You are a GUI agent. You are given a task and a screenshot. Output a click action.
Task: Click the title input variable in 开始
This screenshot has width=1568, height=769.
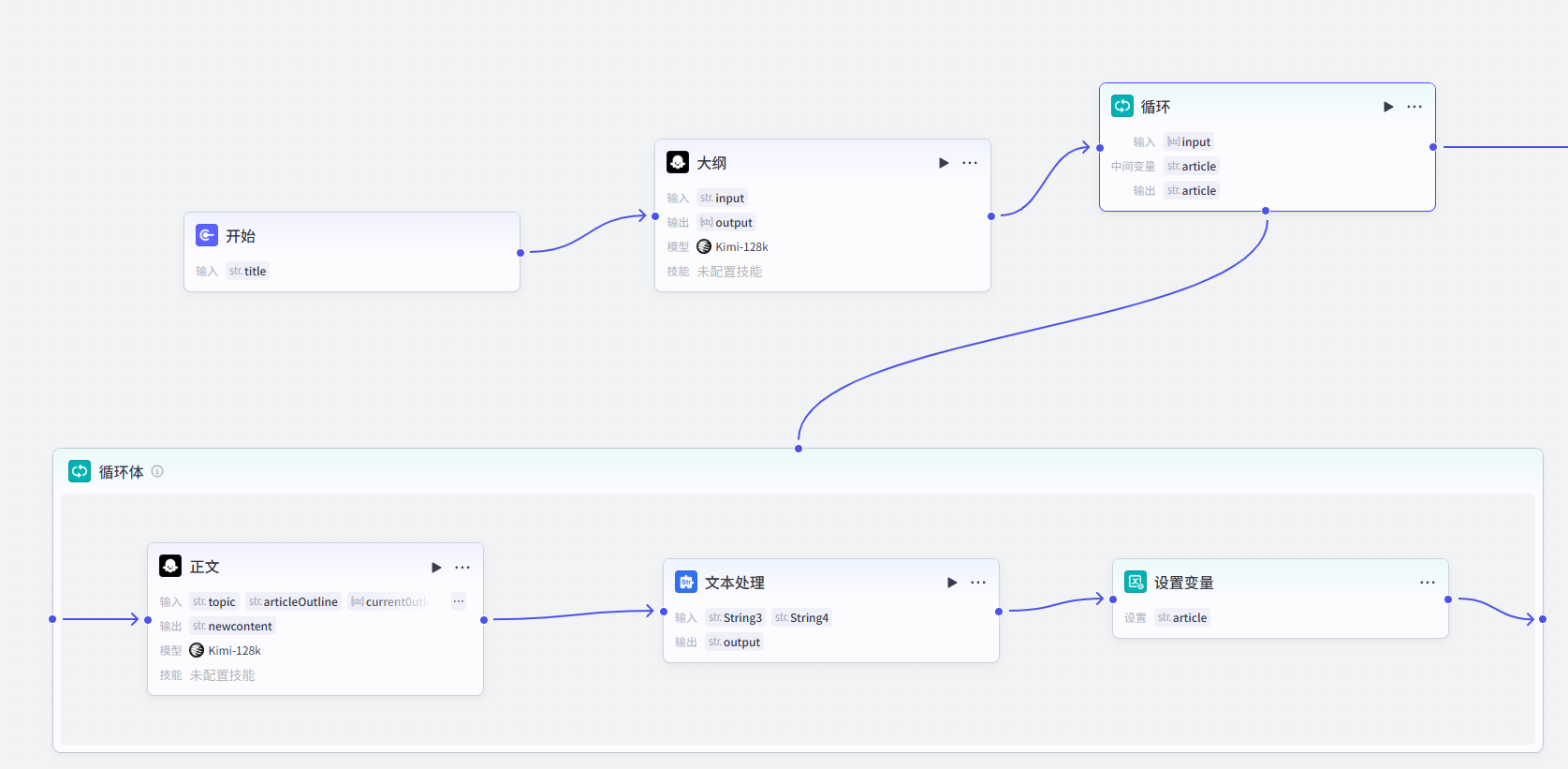point(248,271)
